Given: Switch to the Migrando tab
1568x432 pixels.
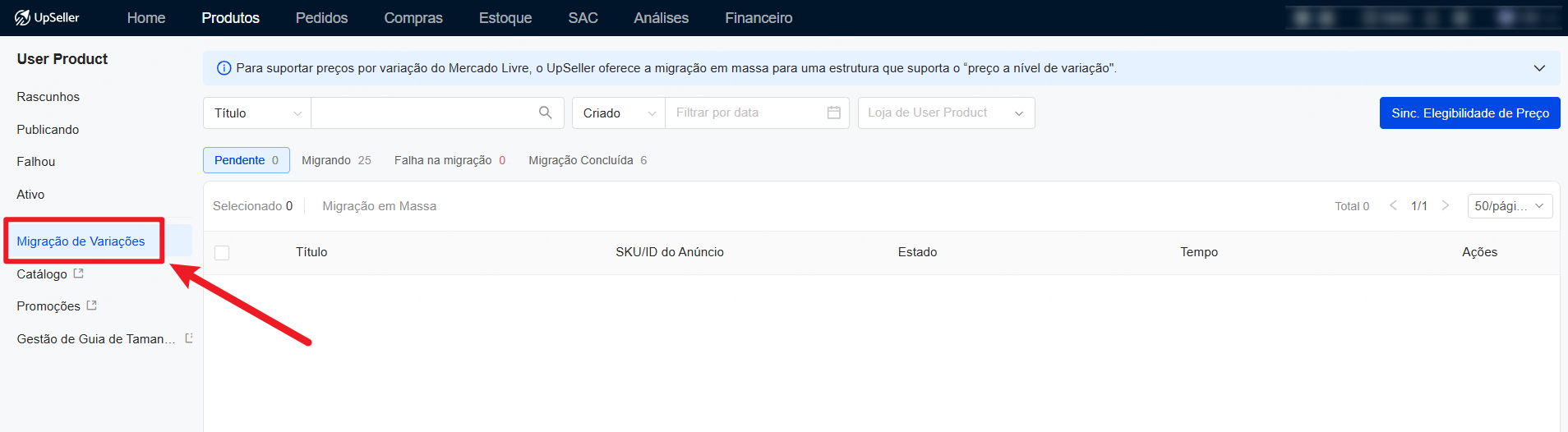Looking at the screenshot, I should tap(336, 160).
